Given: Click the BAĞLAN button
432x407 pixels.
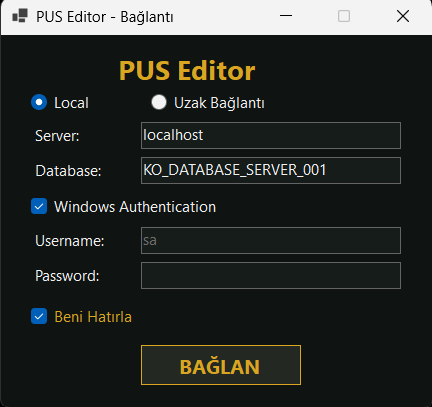Looking at the screenshot, I should click(x=221, y=365).
